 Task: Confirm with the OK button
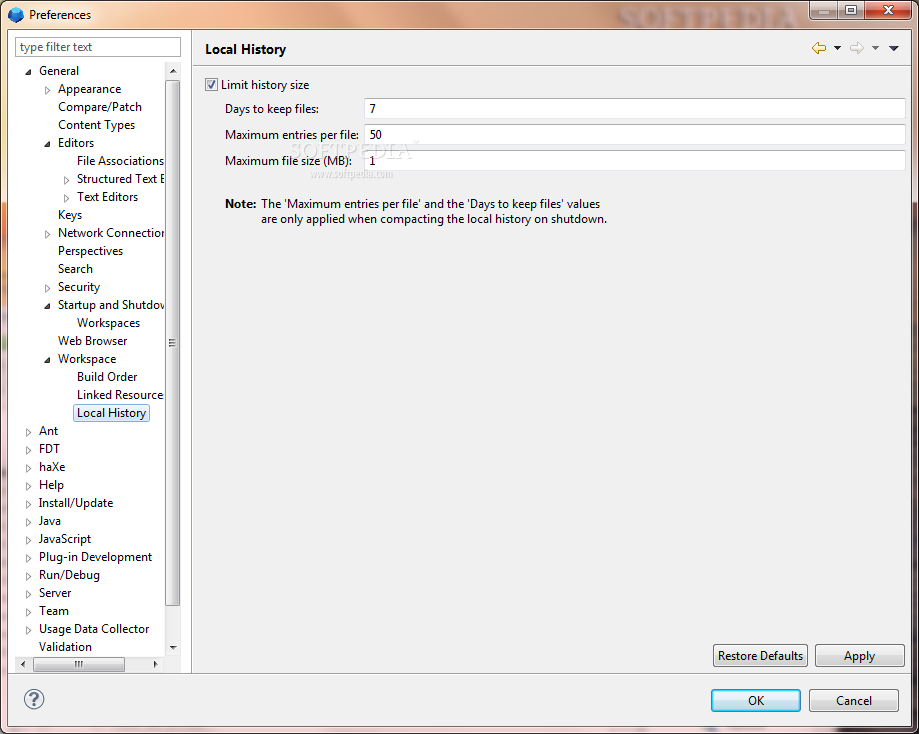755,701
